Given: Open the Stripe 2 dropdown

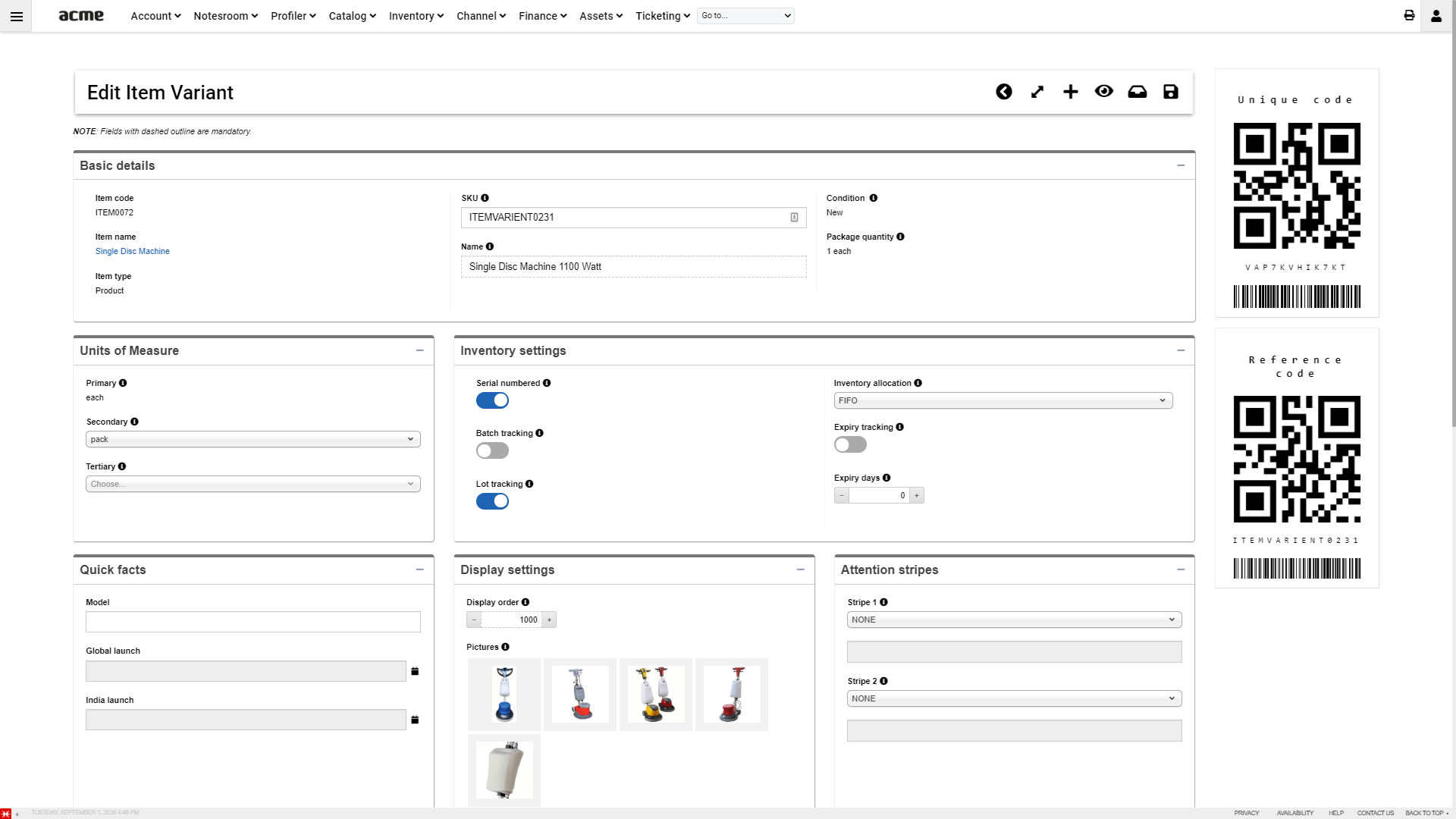Looking at the screenshot, I should pos(1015,698).
